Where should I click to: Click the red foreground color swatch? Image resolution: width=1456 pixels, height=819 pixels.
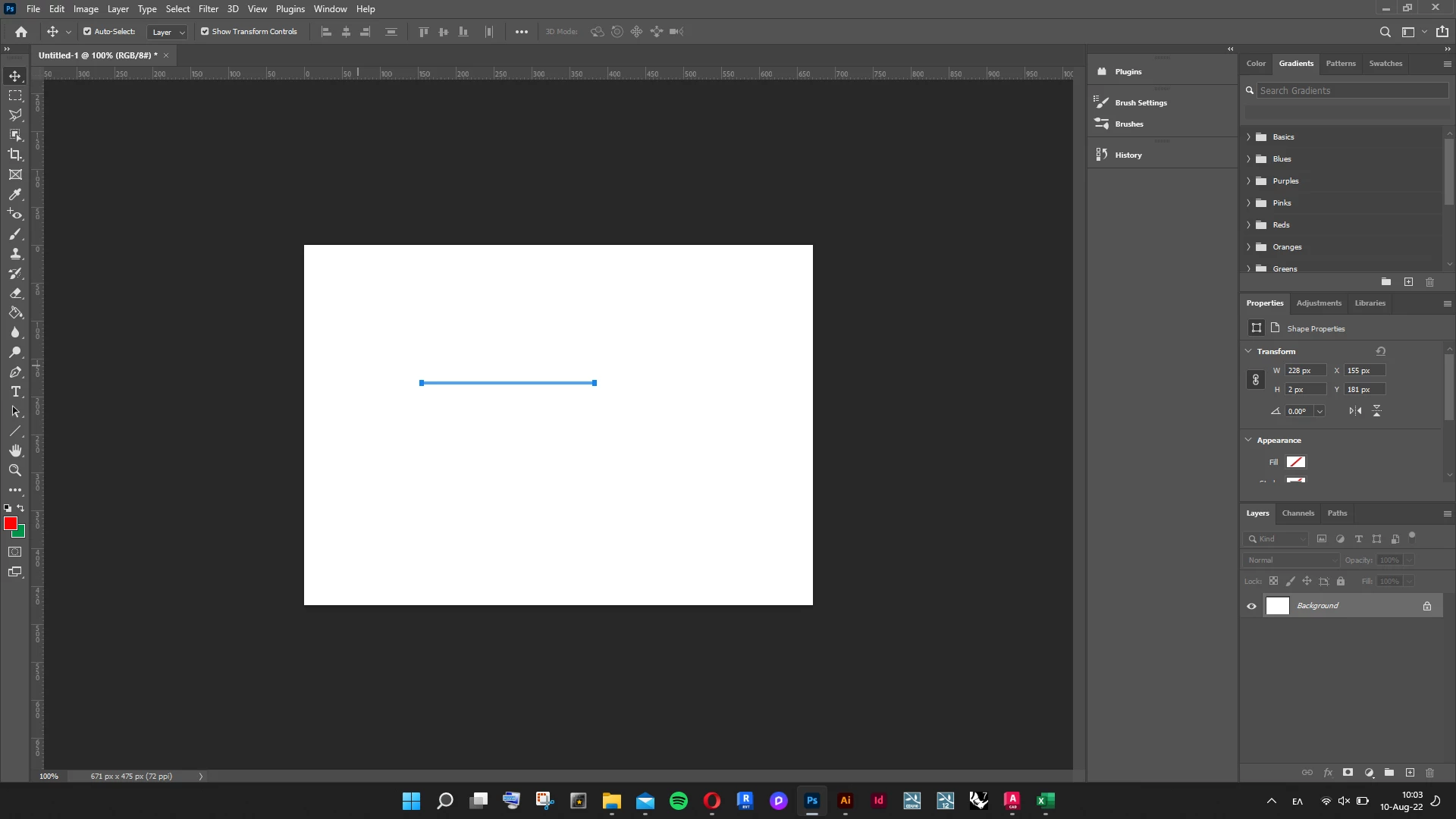tap(10, 523)
